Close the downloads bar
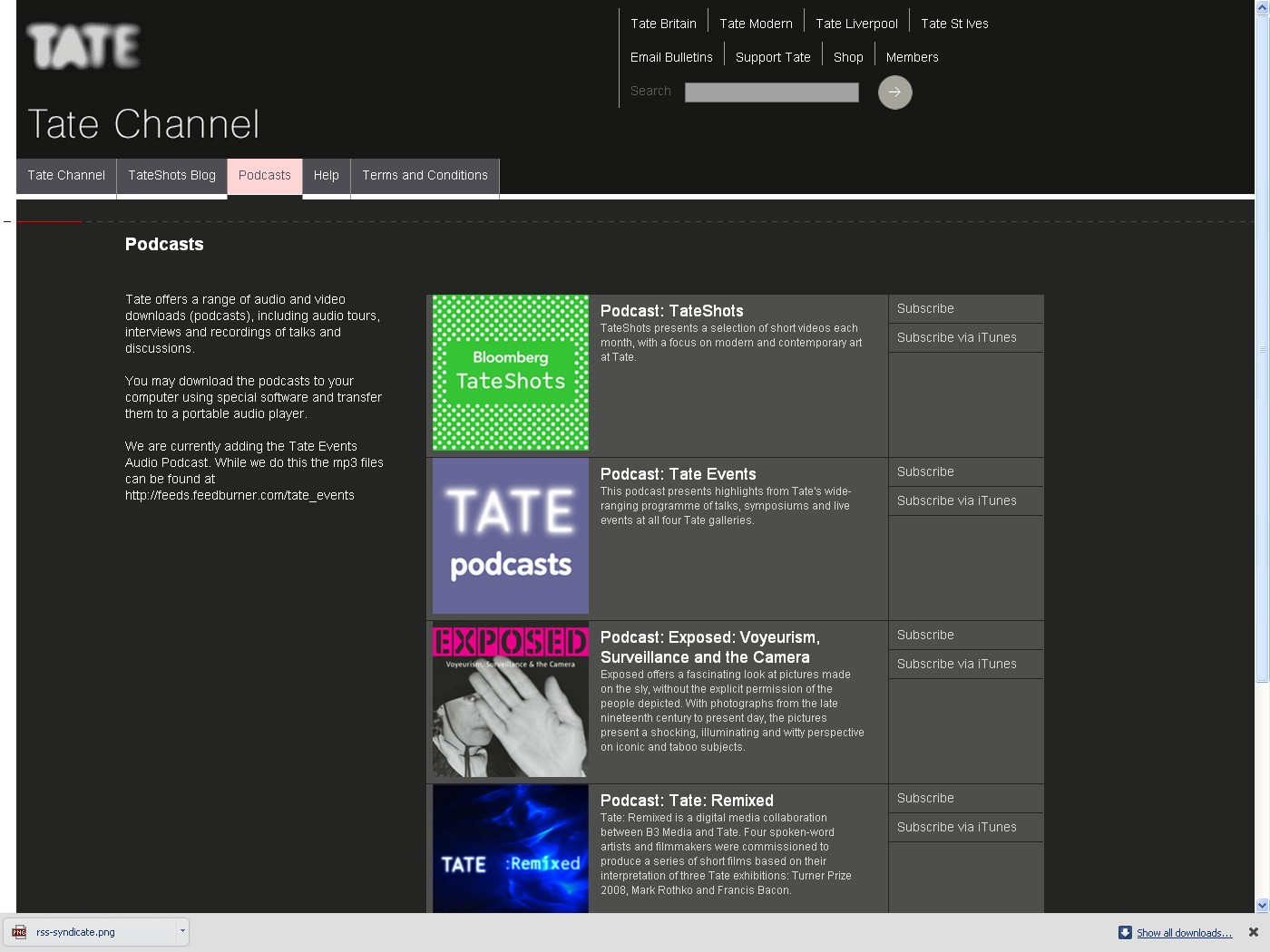The image size is (1270, 952). click(x=1254, y=932)
